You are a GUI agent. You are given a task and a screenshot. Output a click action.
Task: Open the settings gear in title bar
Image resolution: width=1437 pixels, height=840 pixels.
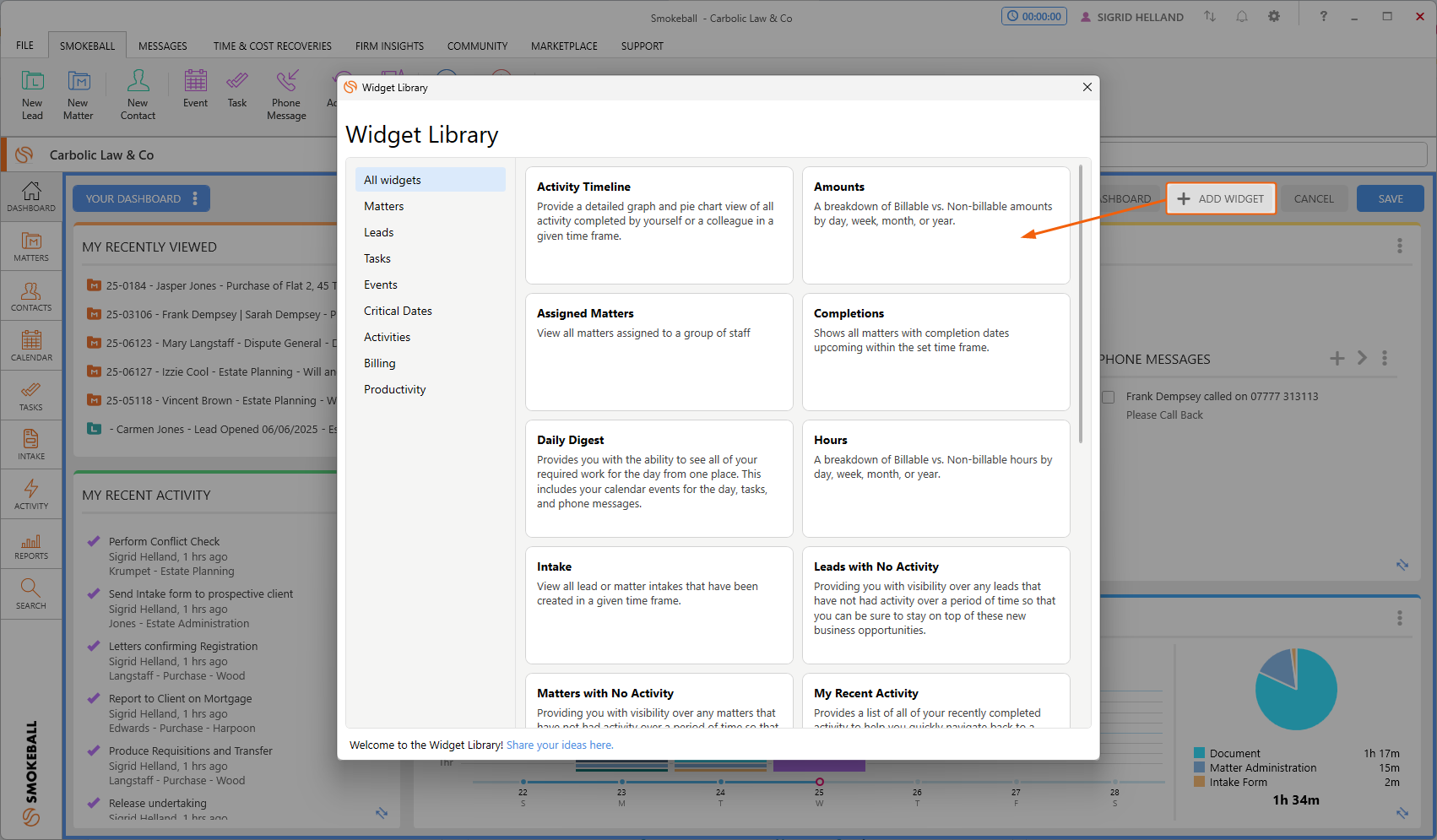pos(1274,16)
